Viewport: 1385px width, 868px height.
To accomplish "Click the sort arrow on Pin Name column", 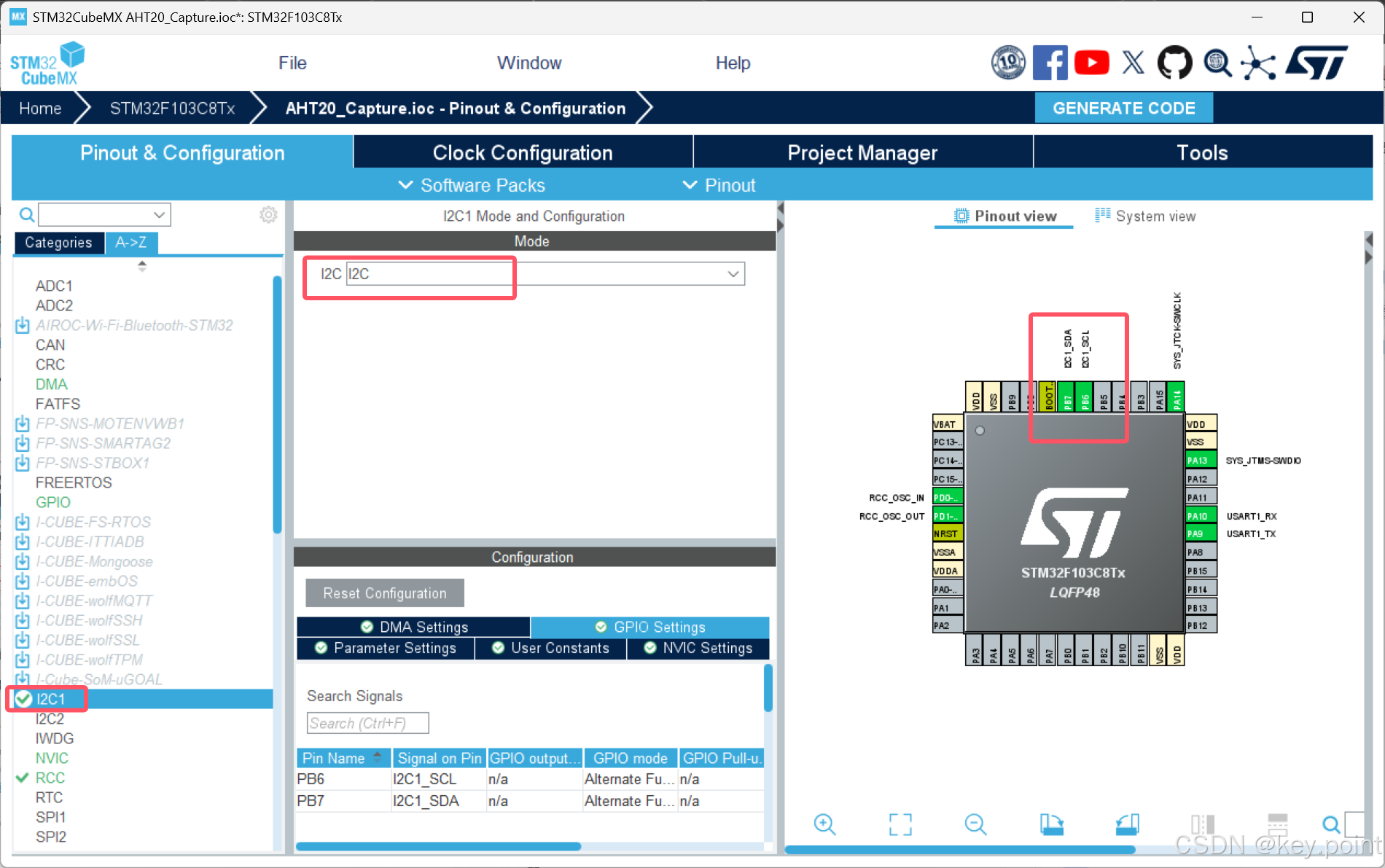I will [x=378, y=757].
